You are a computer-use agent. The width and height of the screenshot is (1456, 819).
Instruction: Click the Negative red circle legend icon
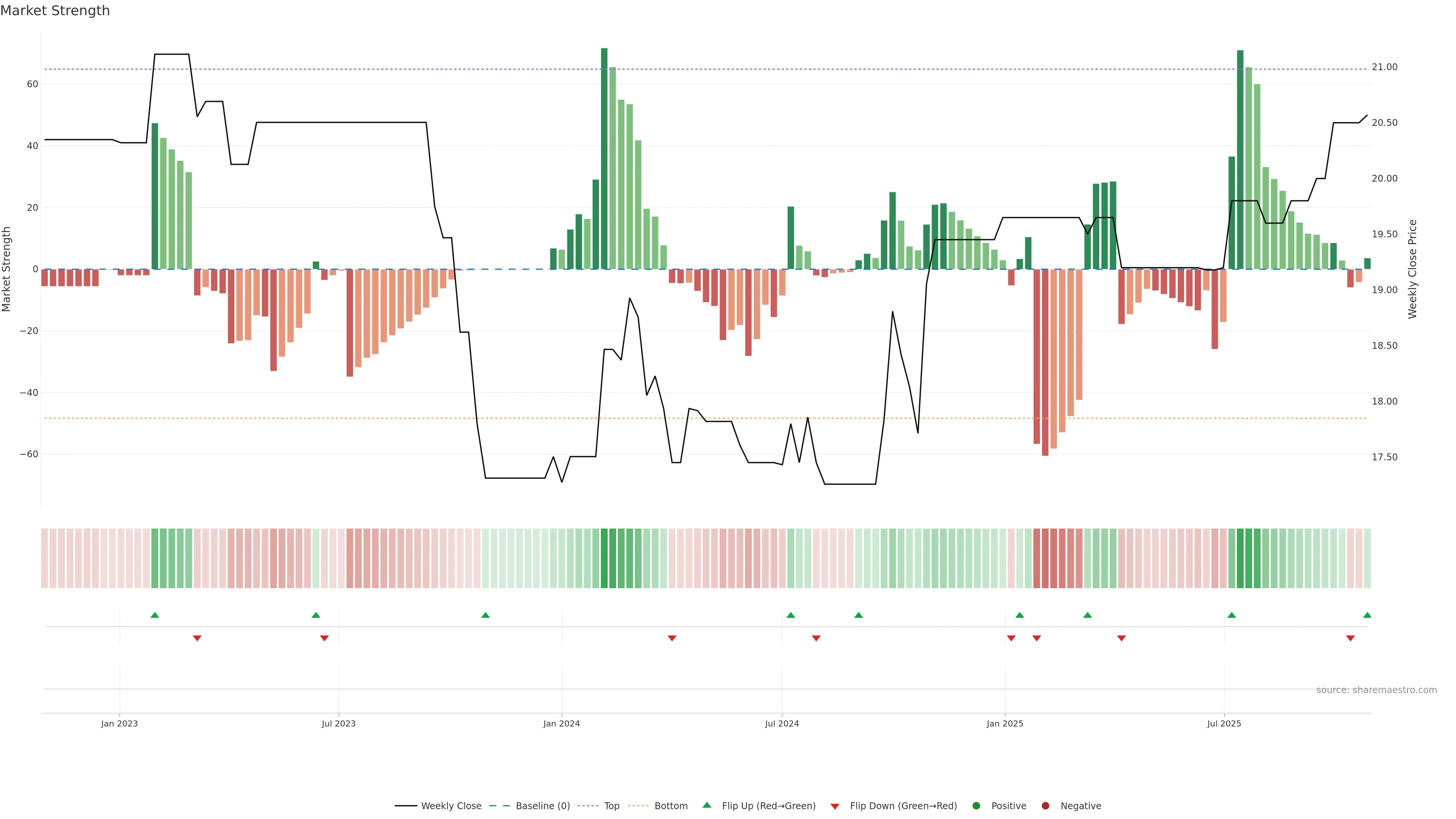(1045, 805)
